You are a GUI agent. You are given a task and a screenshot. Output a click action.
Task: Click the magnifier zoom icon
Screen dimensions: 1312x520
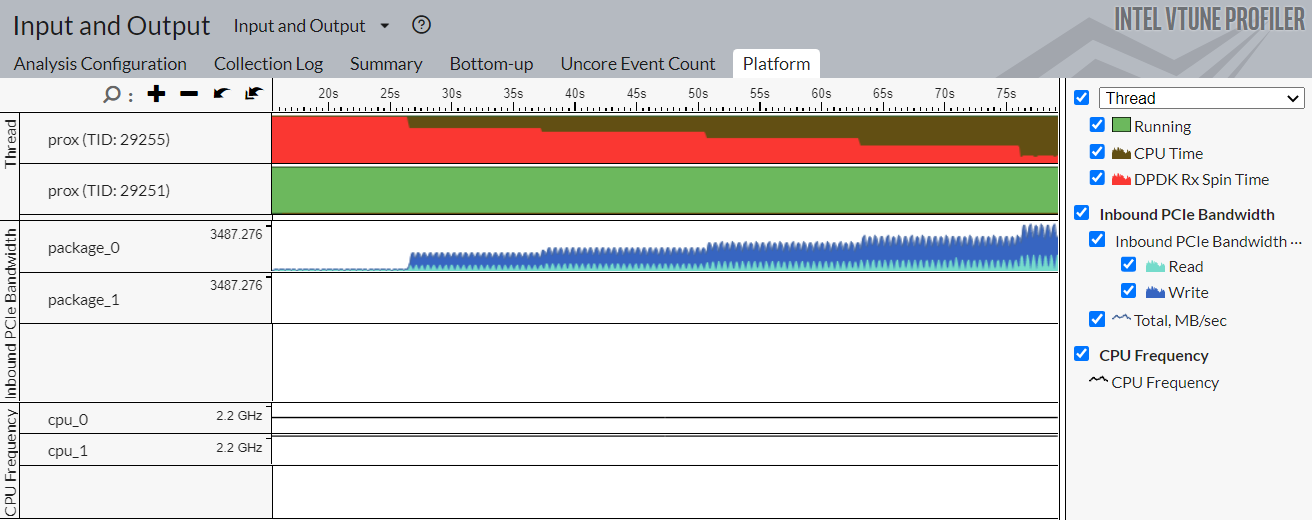click(112, 94)
